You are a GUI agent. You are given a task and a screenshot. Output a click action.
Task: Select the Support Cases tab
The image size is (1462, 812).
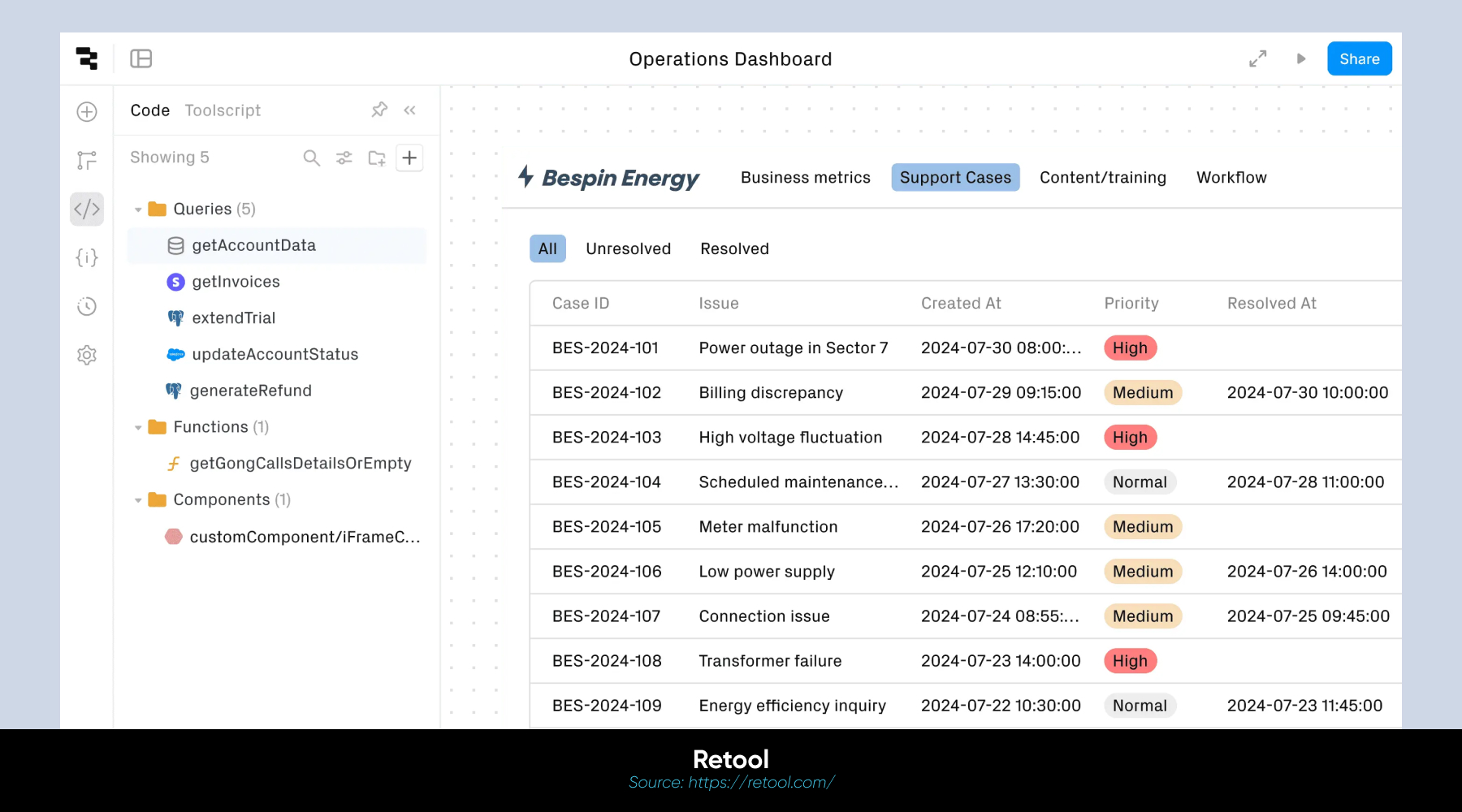[955, 177]
